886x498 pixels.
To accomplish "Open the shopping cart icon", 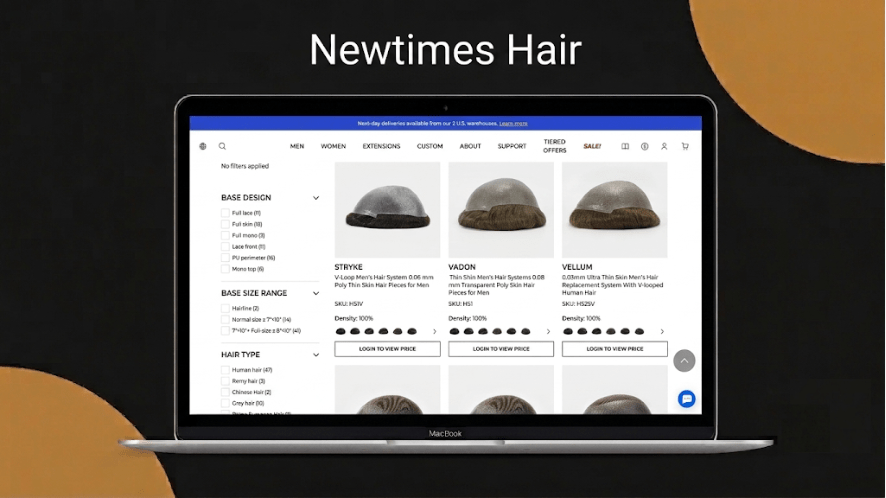I will coord(685,146).
